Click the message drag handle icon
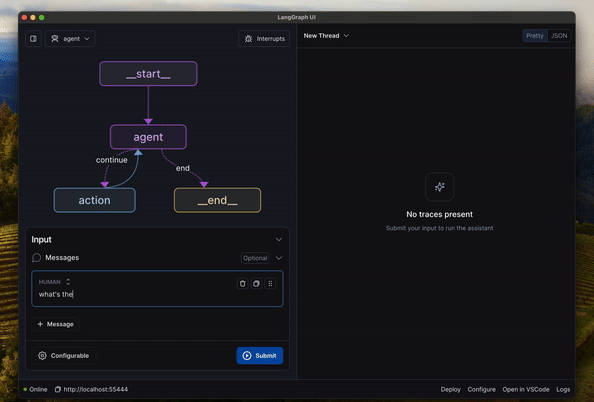The width and height of the screenshot is (594, 402). (x=270, y=283)
